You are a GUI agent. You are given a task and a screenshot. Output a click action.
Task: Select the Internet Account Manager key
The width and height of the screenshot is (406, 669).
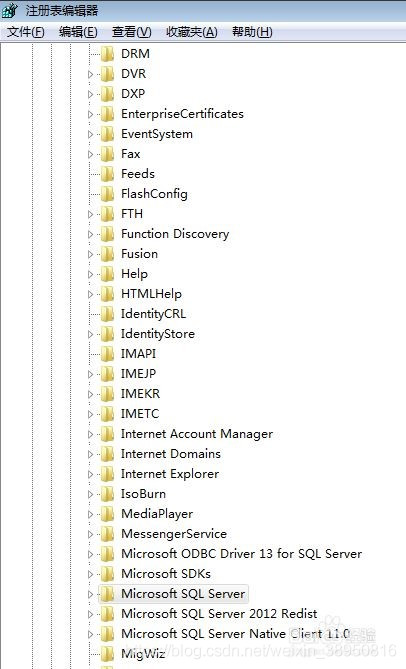pos(197,434)
